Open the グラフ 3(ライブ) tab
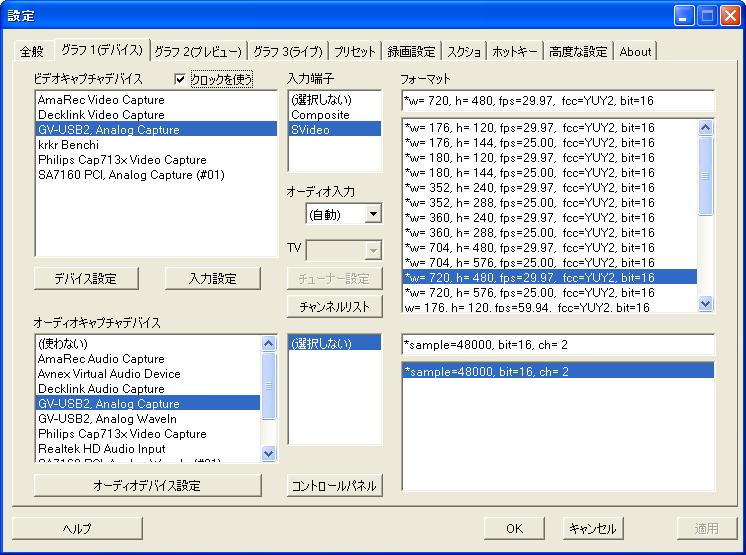Viewport: 746px width, 555px height. pyautogui.click(x=288, y=51)
